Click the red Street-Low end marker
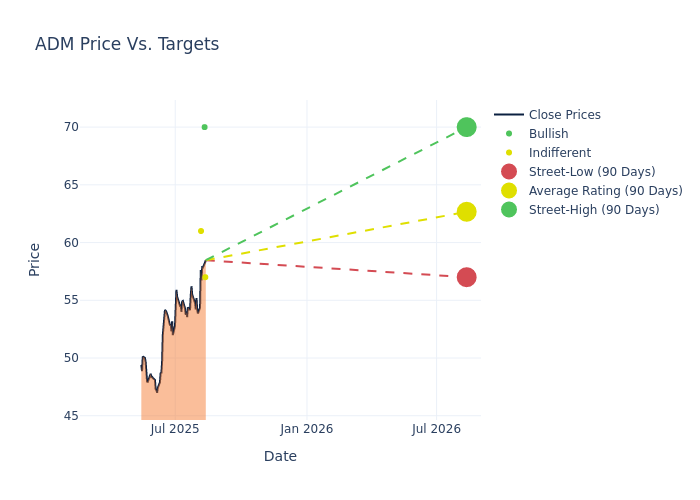This screenshot has width=700, height=500. pyautogui.click(x=466, y=277)
